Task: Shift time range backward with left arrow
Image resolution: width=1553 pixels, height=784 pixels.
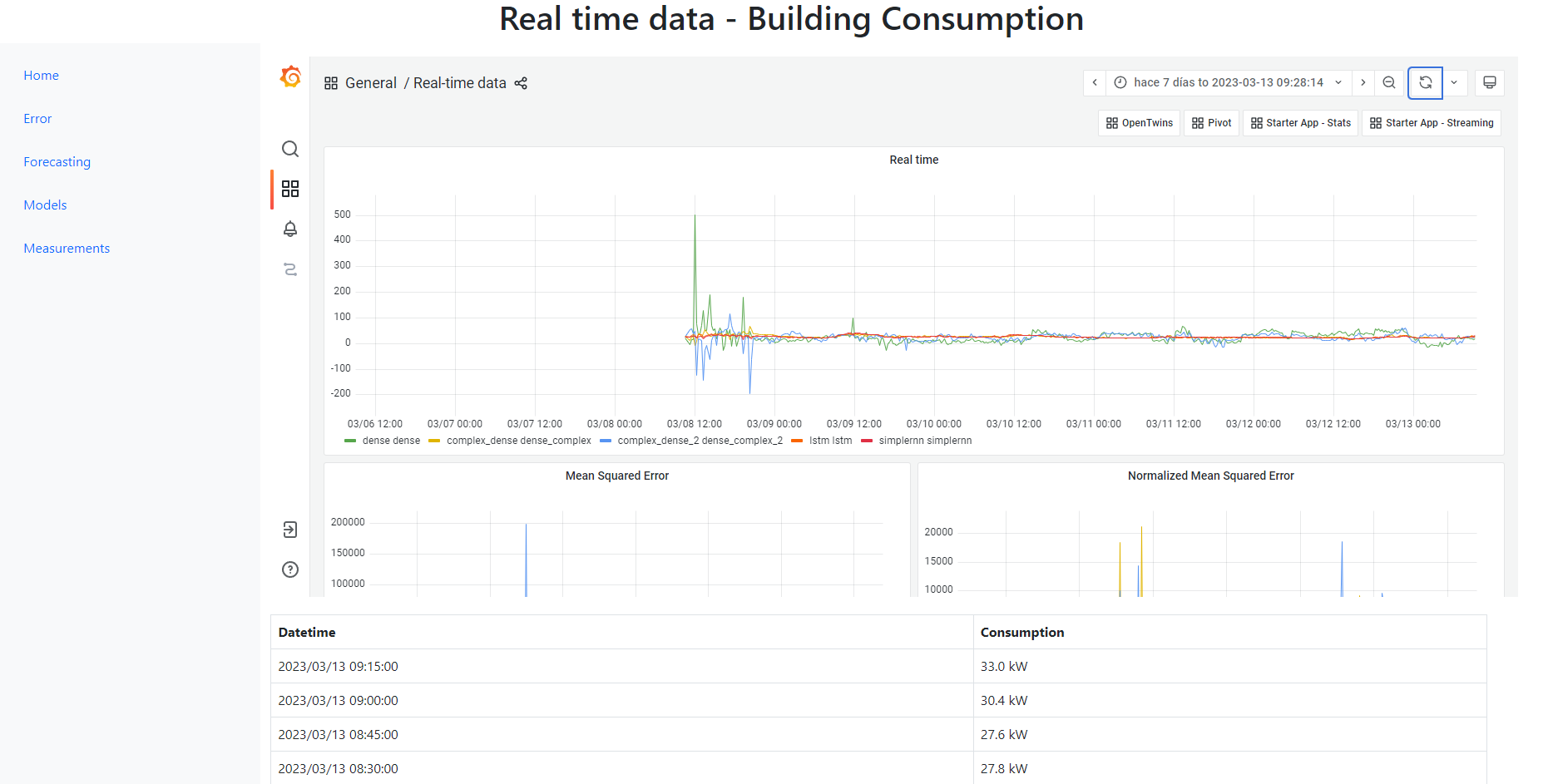Action: click(x=1095, y=82)
